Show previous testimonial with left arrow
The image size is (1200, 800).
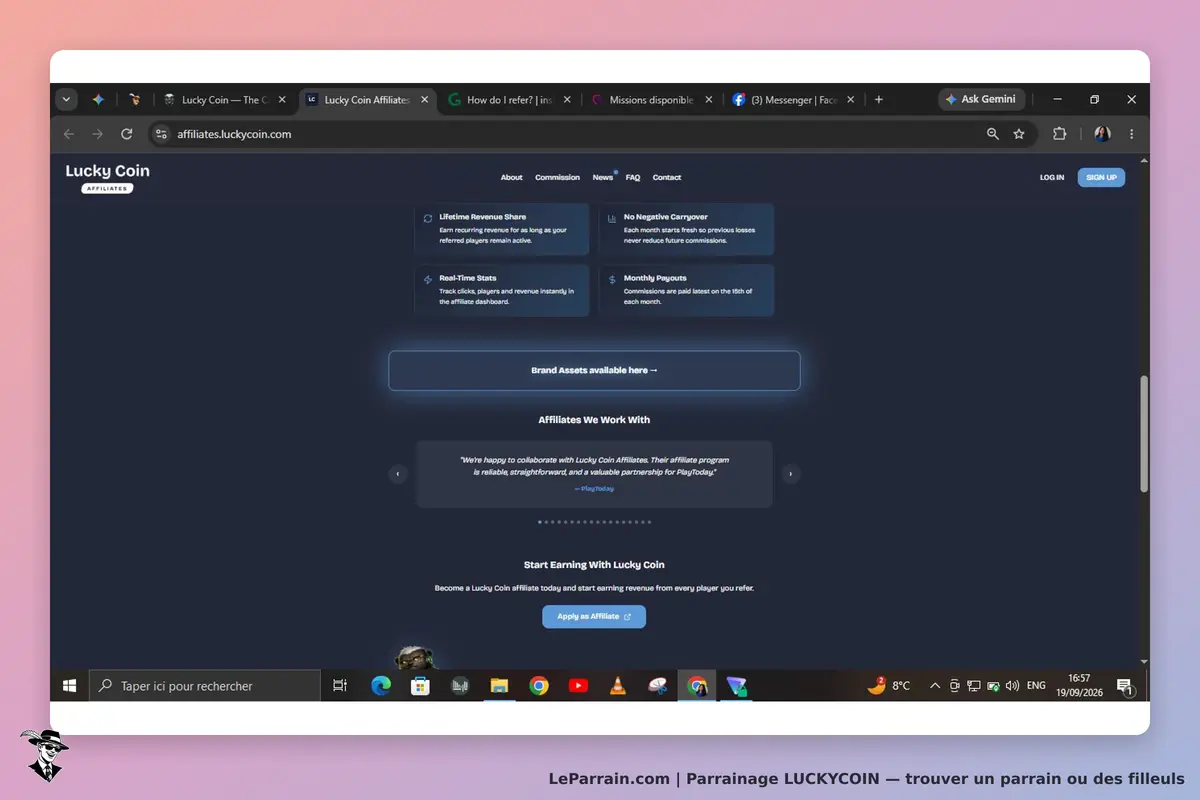click(398, 474)
